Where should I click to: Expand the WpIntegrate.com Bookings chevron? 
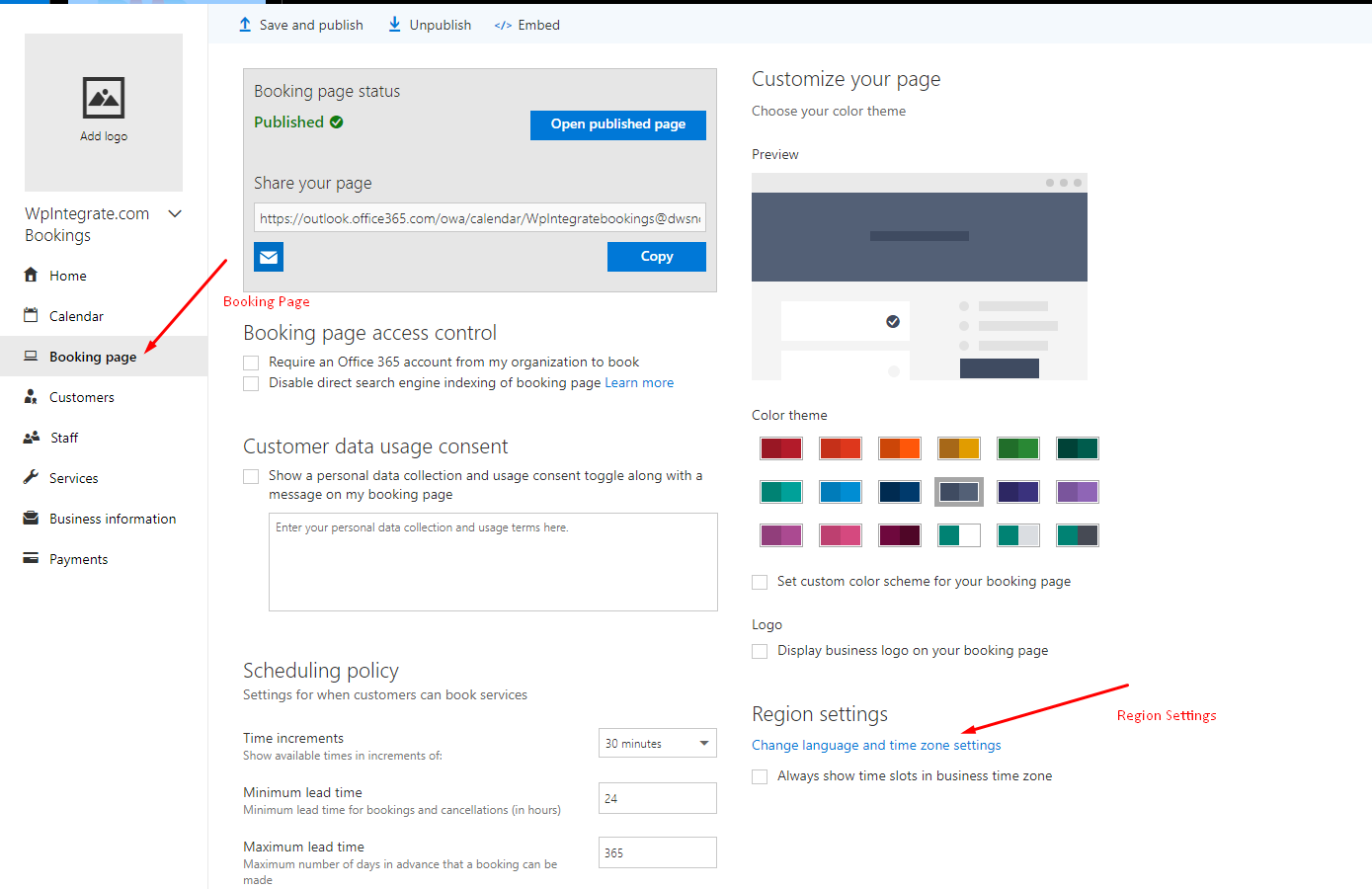pos(176,213)
